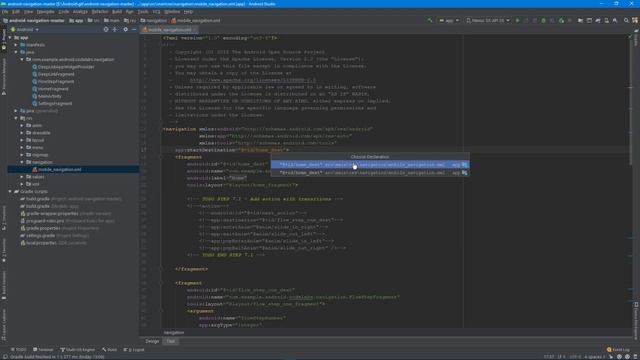Open the VCS menu
The image size is (640, 360).
coord(156,12)
